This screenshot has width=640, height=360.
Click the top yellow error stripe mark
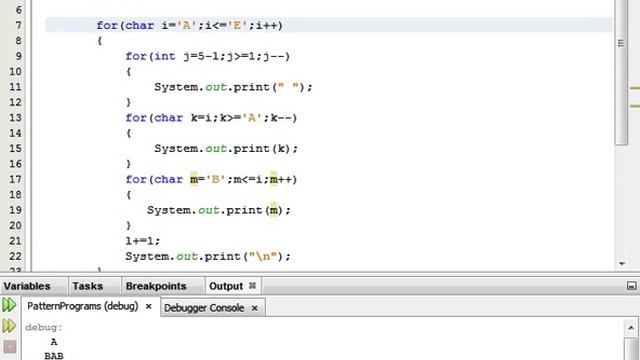[x=635, y=88]
